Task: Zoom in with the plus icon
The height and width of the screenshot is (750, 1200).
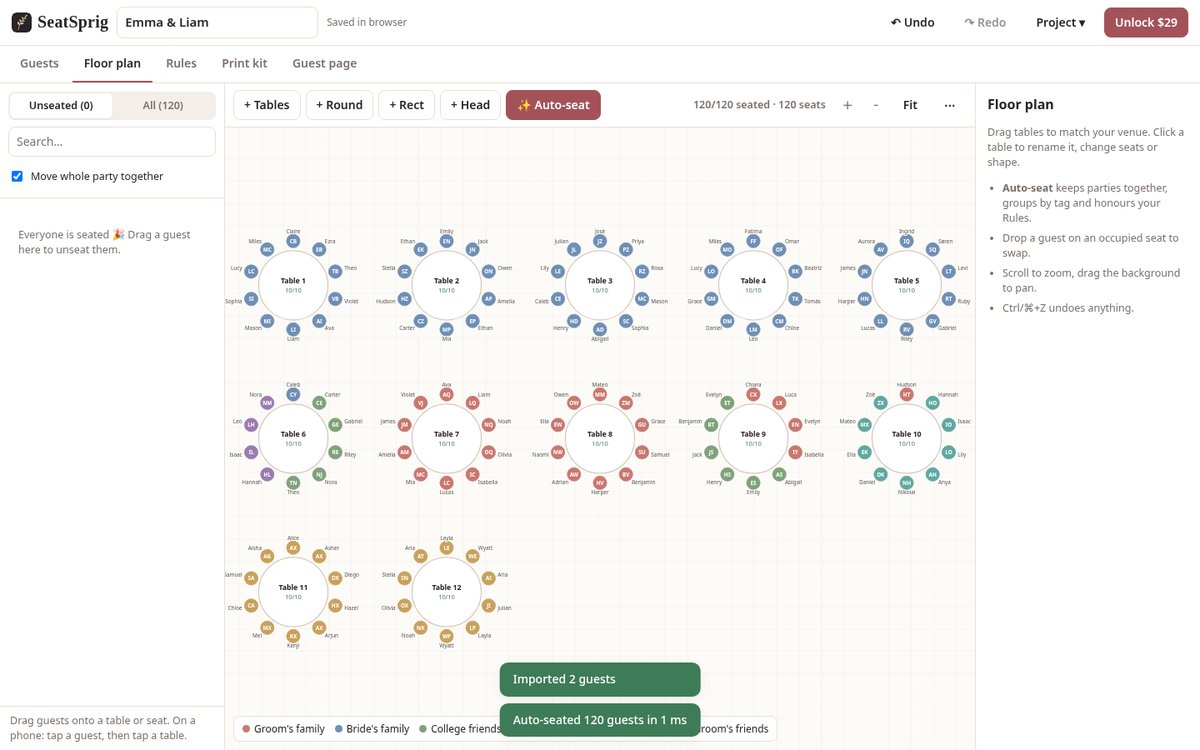Action: point(847,105)
